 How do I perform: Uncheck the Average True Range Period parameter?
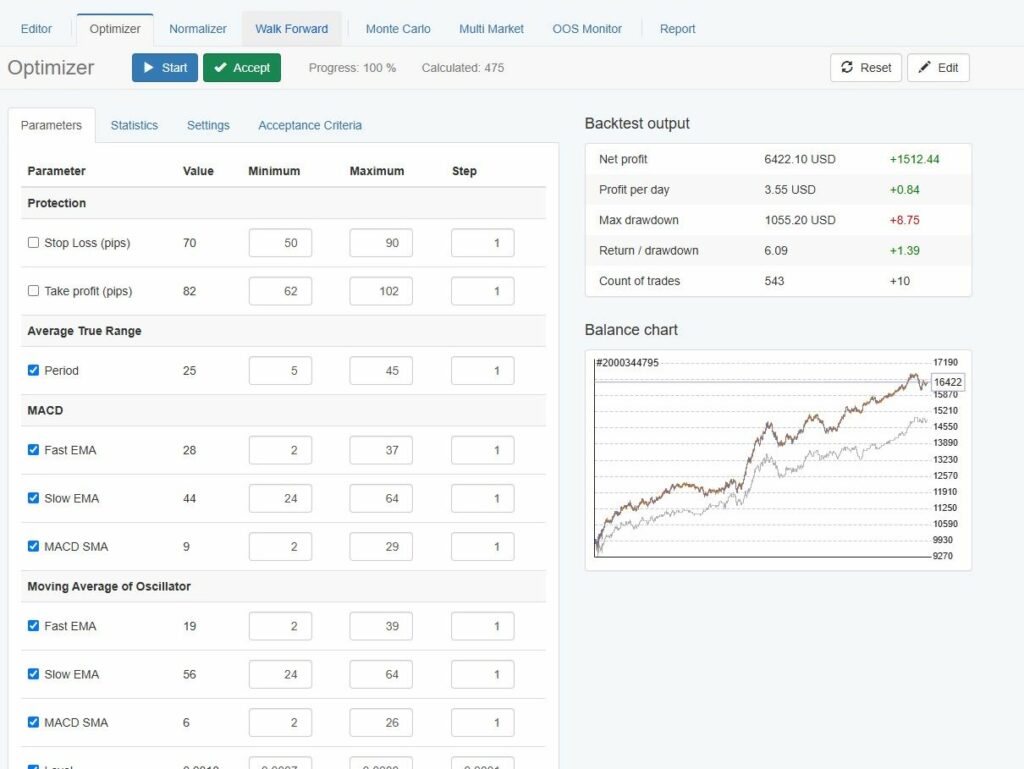[x=32, y=370]
